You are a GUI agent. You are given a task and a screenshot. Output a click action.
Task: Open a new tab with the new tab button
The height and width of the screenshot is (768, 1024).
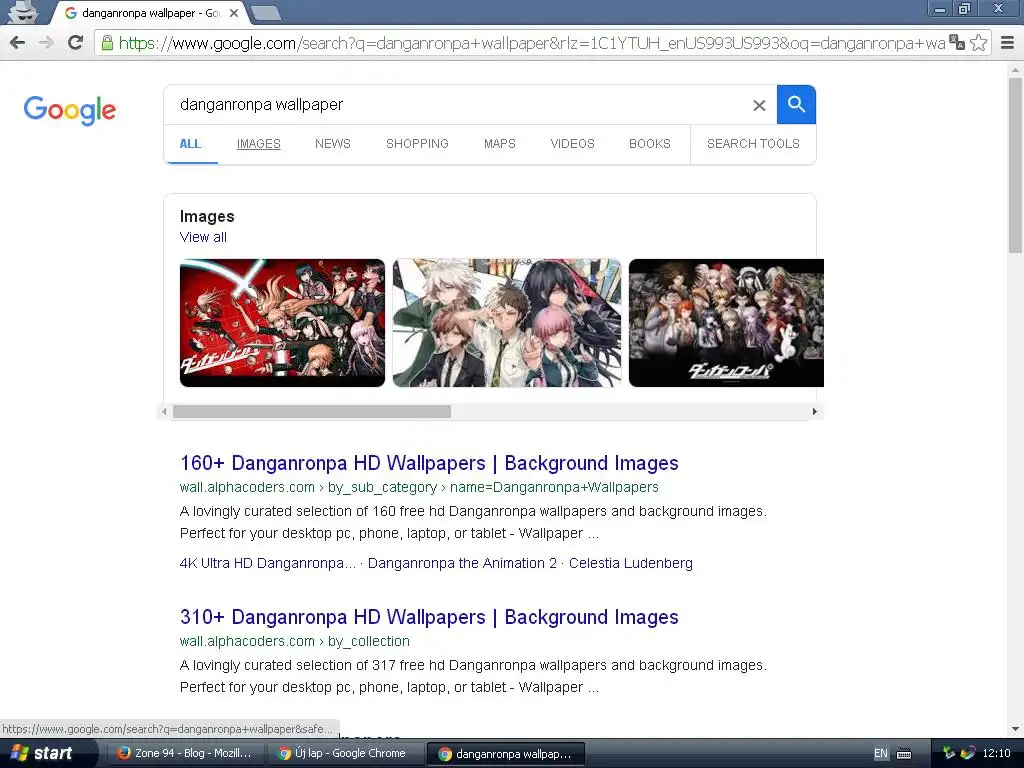pos(266,12)
